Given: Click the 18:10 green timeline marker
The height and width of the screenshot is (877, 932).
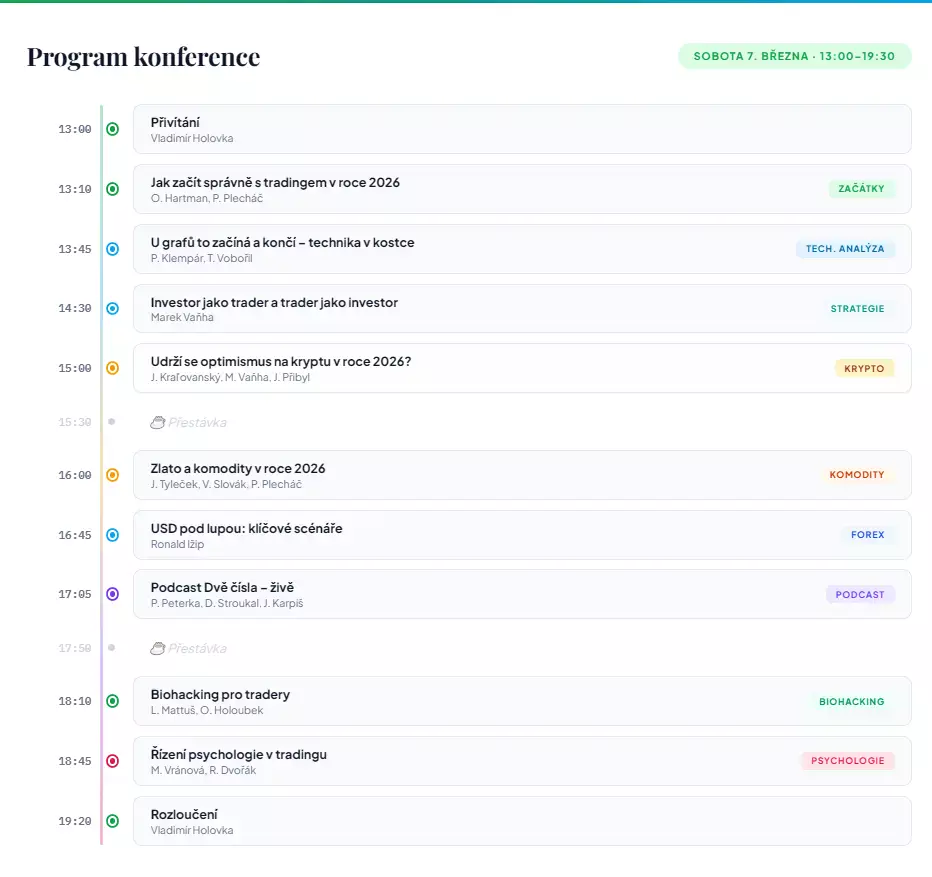Looking at the screenshot, I should coord(112,701).
